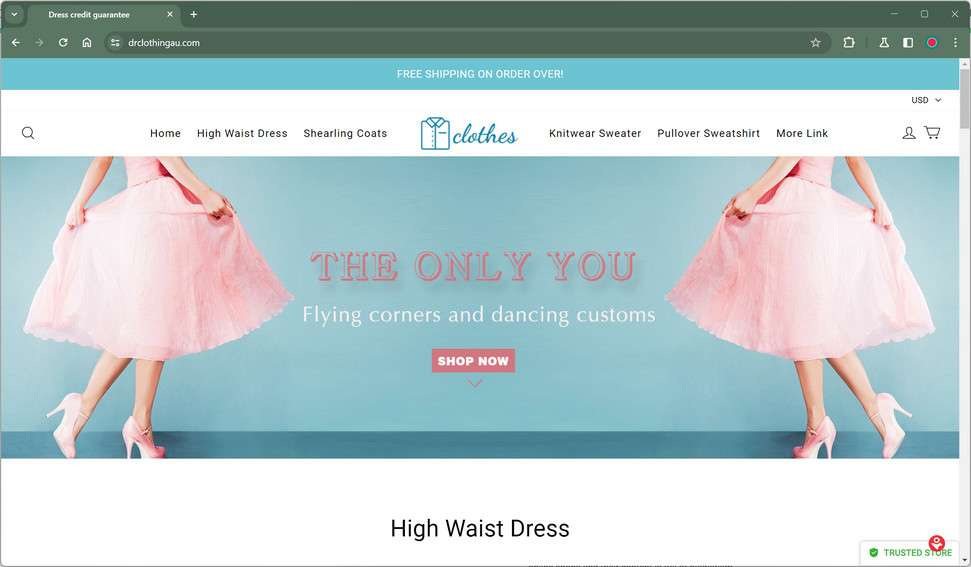Expand the USD currency dropdown
Image resolution: width=971 pixels, height=567 pixels.
pyautogui.click(x=926, y=100)
